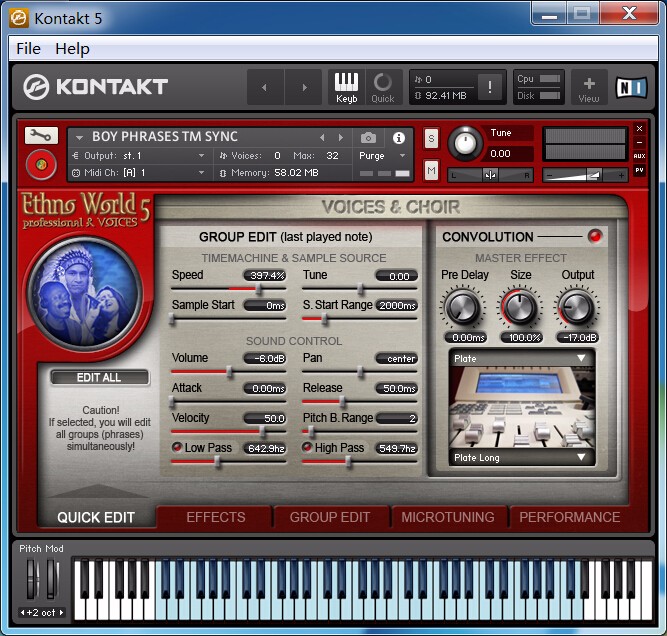Toggle the Convolution red LED switch
The height and width of the screenshot is (636, 667).
point(595,236)
